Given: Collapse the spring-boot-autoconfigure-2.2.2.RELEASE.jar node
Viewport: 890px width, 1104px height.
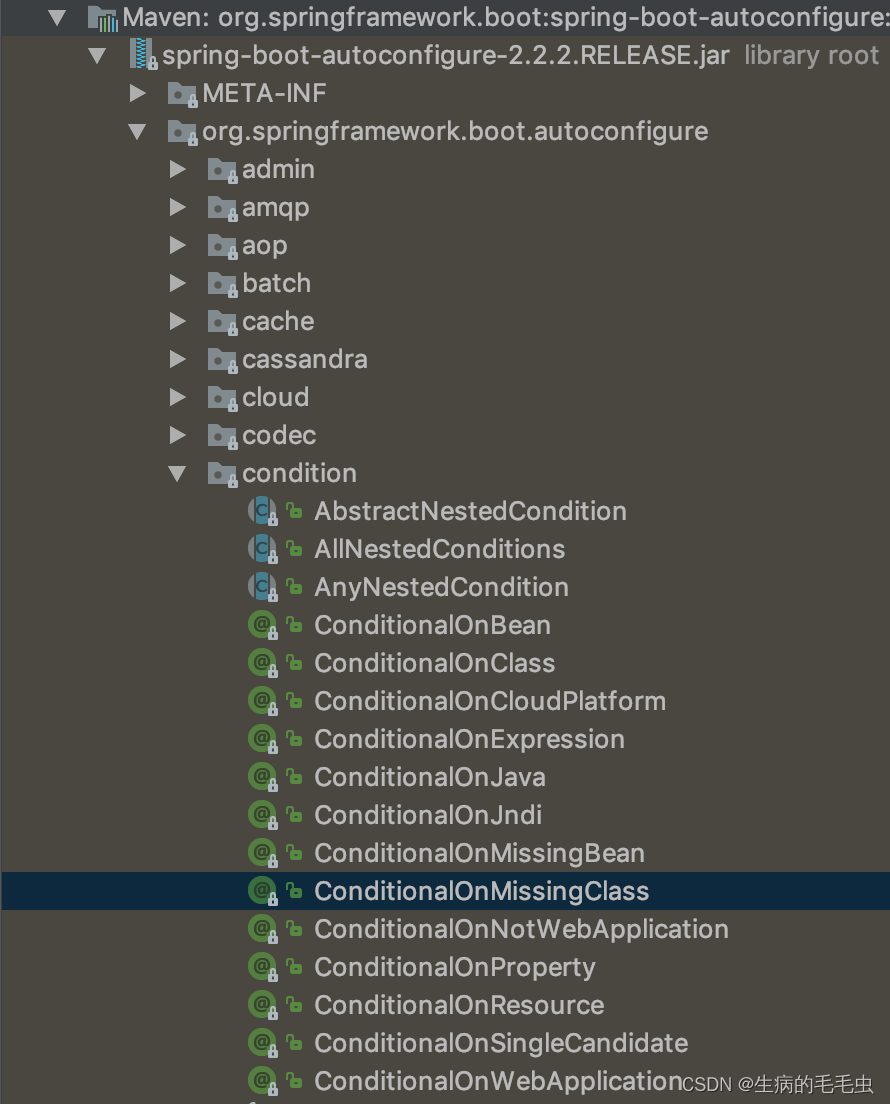Looking at the screenshot, I should click(97, 56).
